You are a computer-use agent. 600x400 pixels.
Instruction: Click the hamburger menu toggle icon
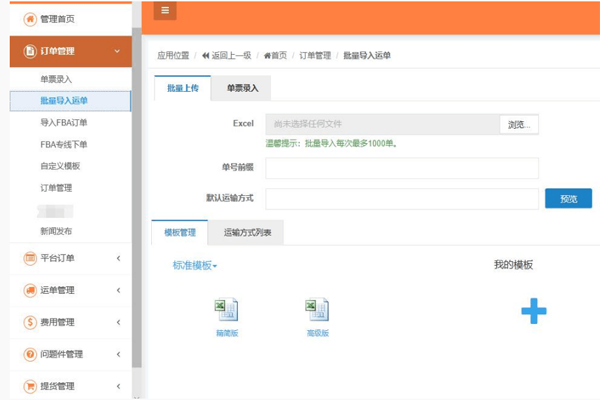(165, 11)
